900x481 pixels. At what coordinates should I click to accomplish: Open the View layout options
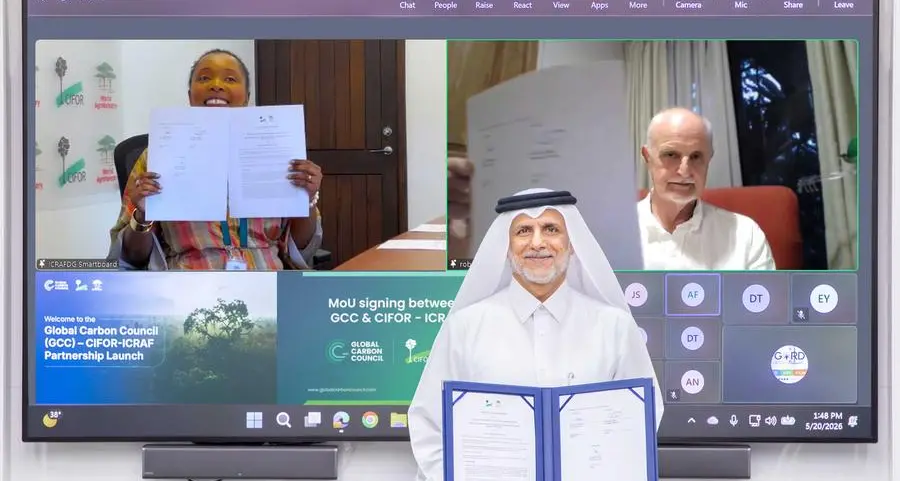pyautogui.click(x=561, y=5)
